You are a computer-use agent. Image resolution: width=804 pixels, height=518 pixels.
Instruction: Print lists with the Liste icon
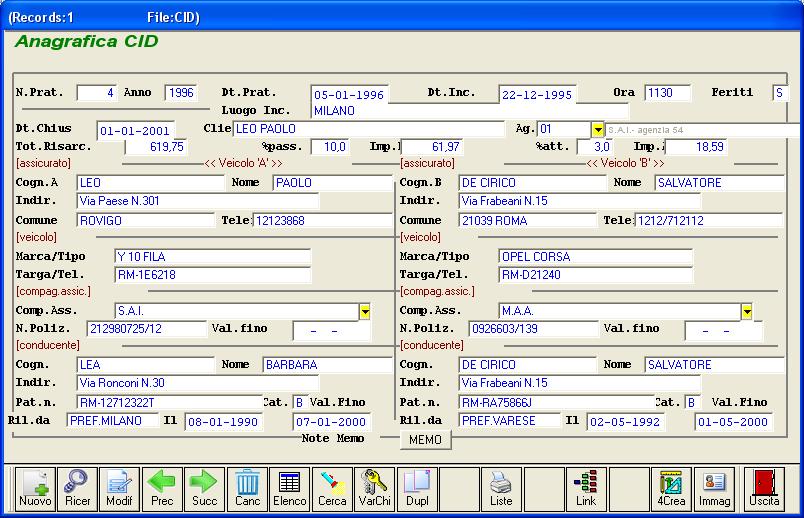[x=501, y=489]
